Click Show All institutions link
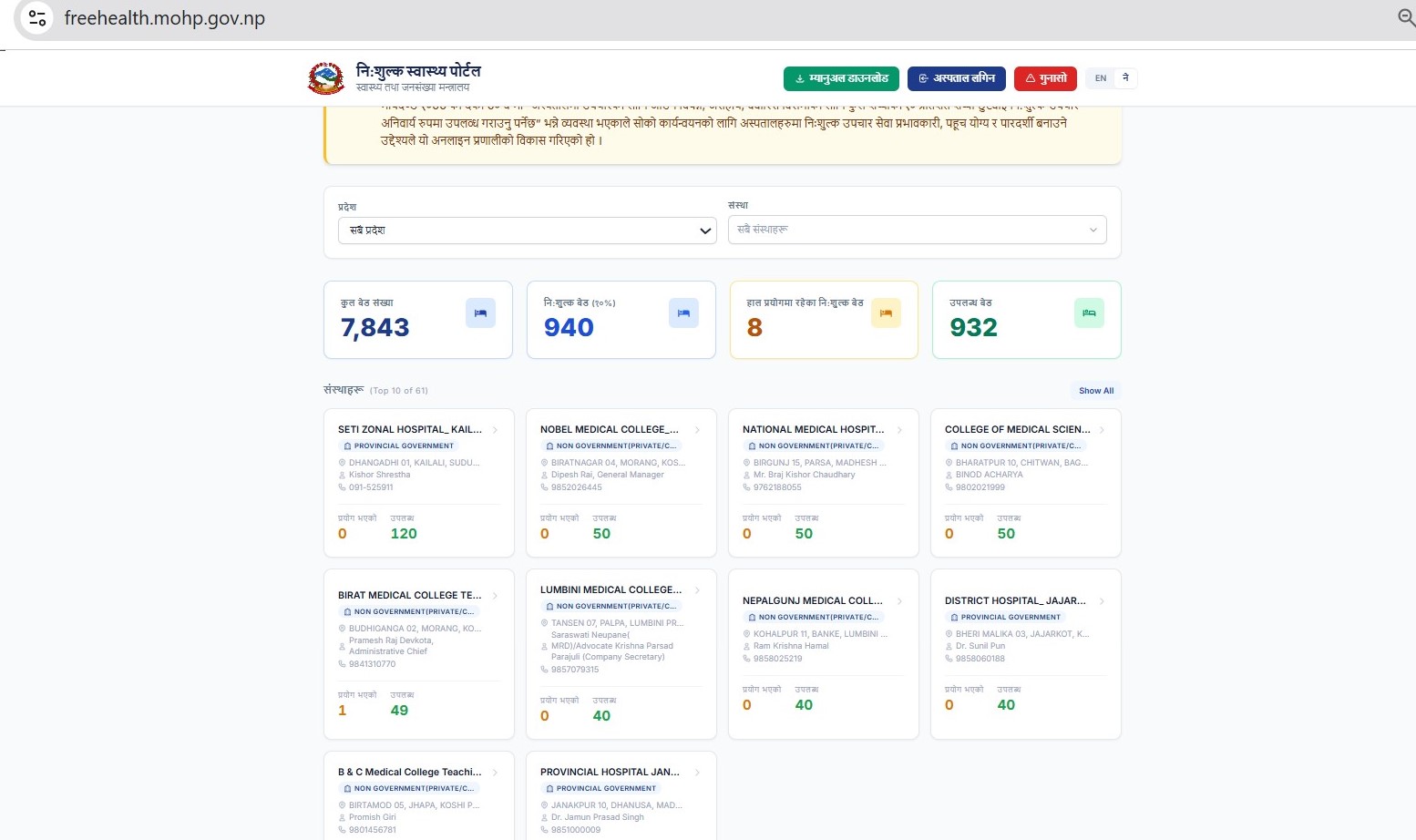 click(x=1095, y=391)
